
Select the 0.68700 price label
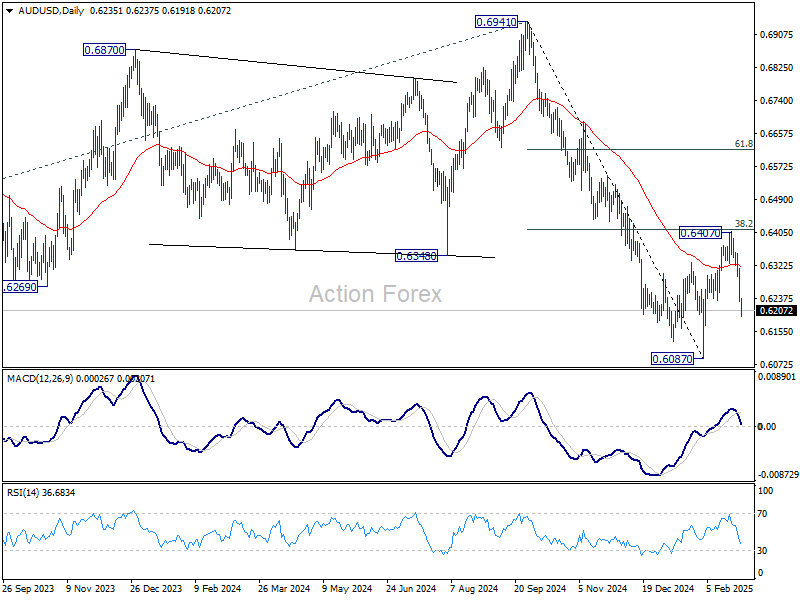tap(105, 50)
